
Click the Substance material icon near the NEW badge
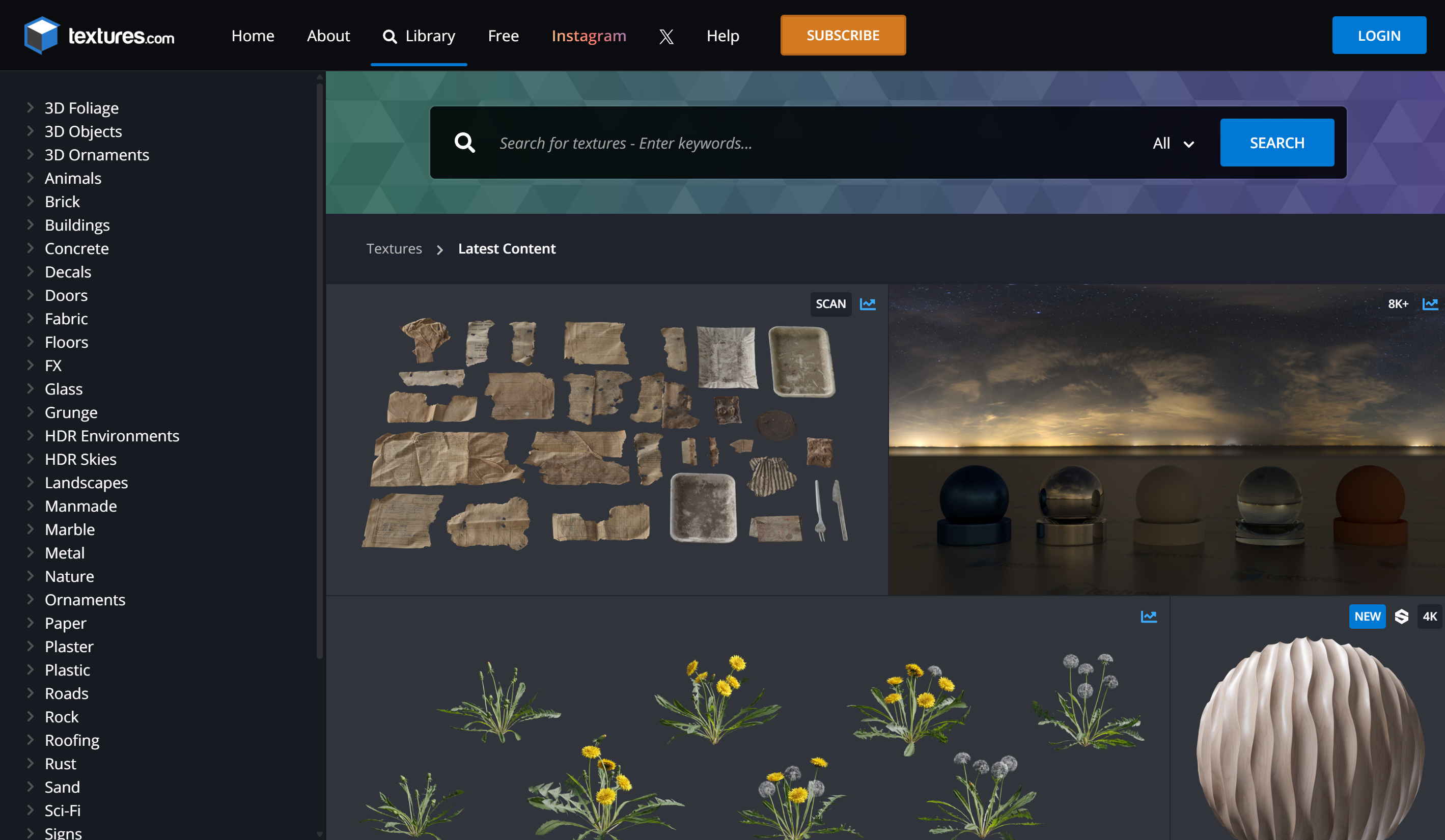coord(1401,617)
